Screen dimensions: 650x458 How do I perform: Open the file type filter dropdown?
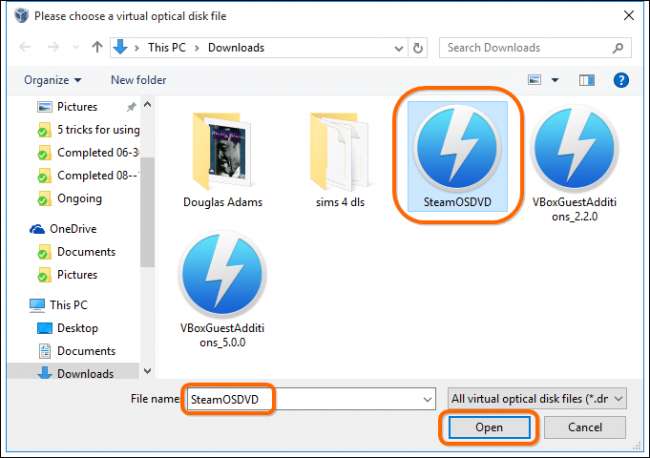537,399
